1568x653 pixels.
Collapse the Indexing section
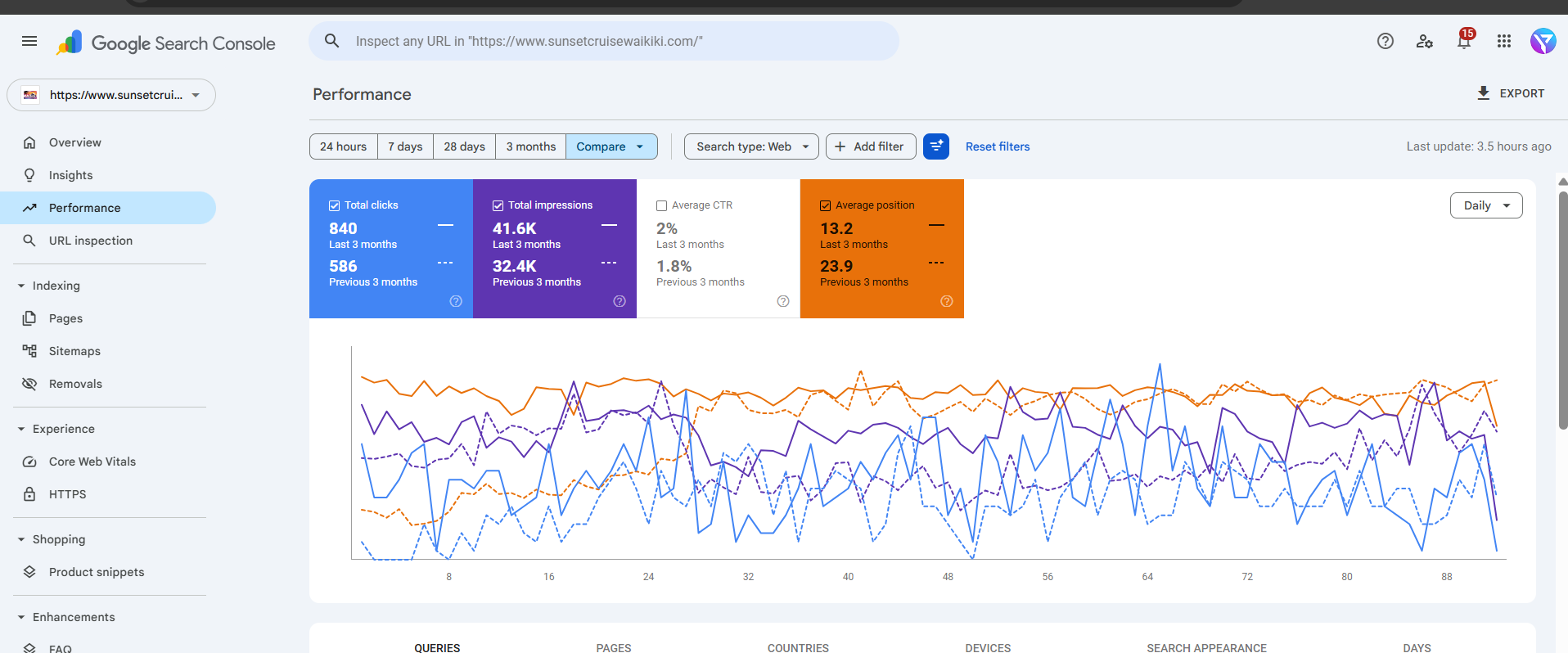[x=21, y=286]
